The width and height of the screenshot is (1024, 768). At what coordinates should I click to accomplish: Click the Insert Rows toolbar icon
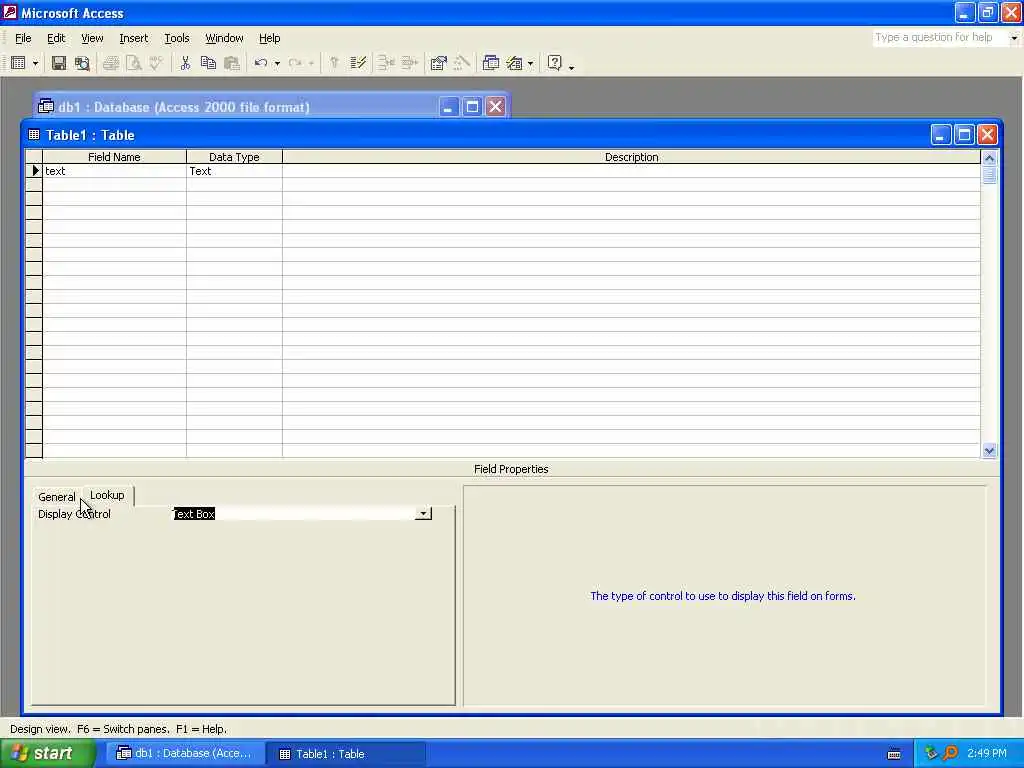[386, 63]
